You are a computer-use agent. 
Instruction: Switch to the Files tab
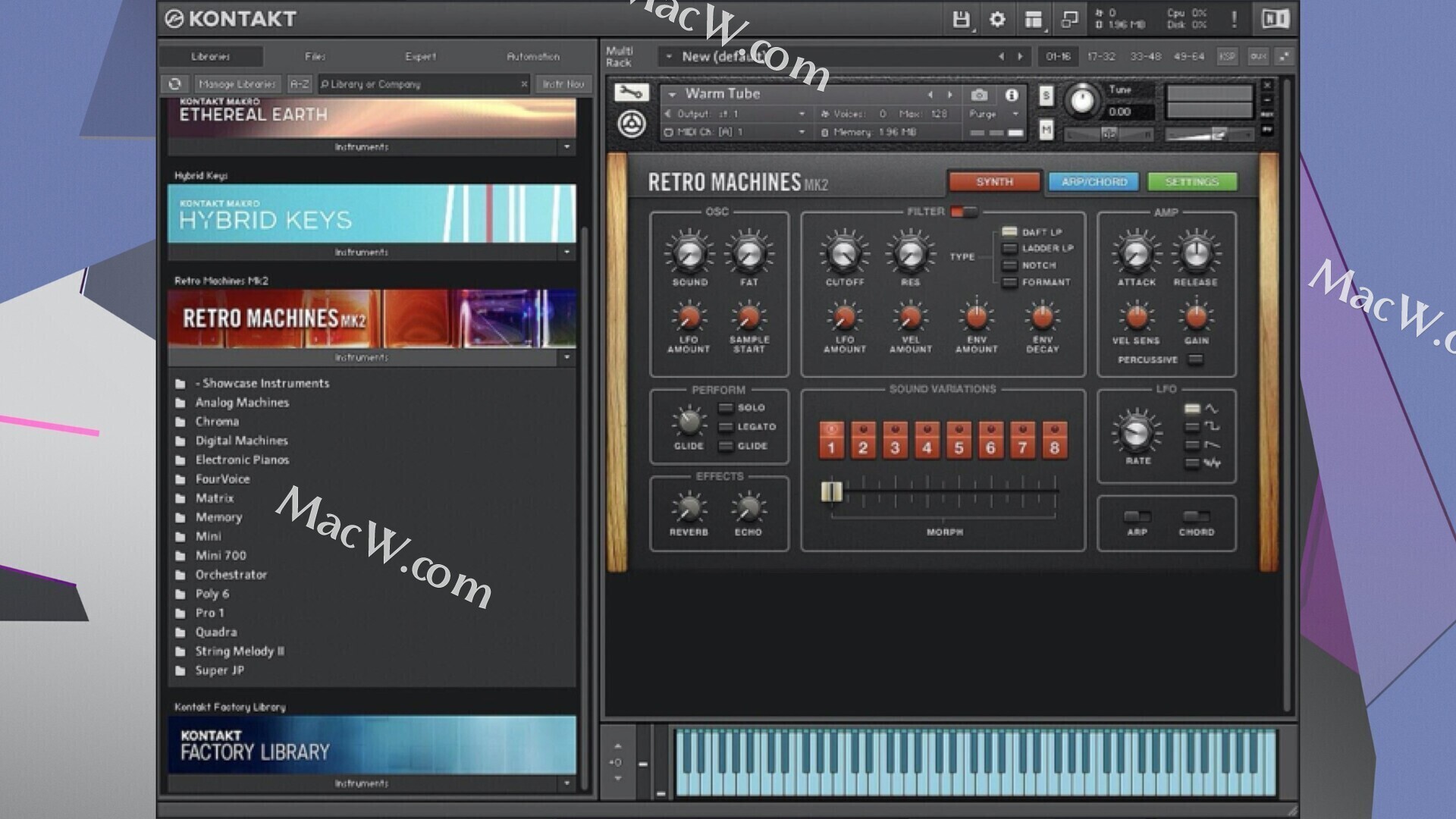[315, 57]
